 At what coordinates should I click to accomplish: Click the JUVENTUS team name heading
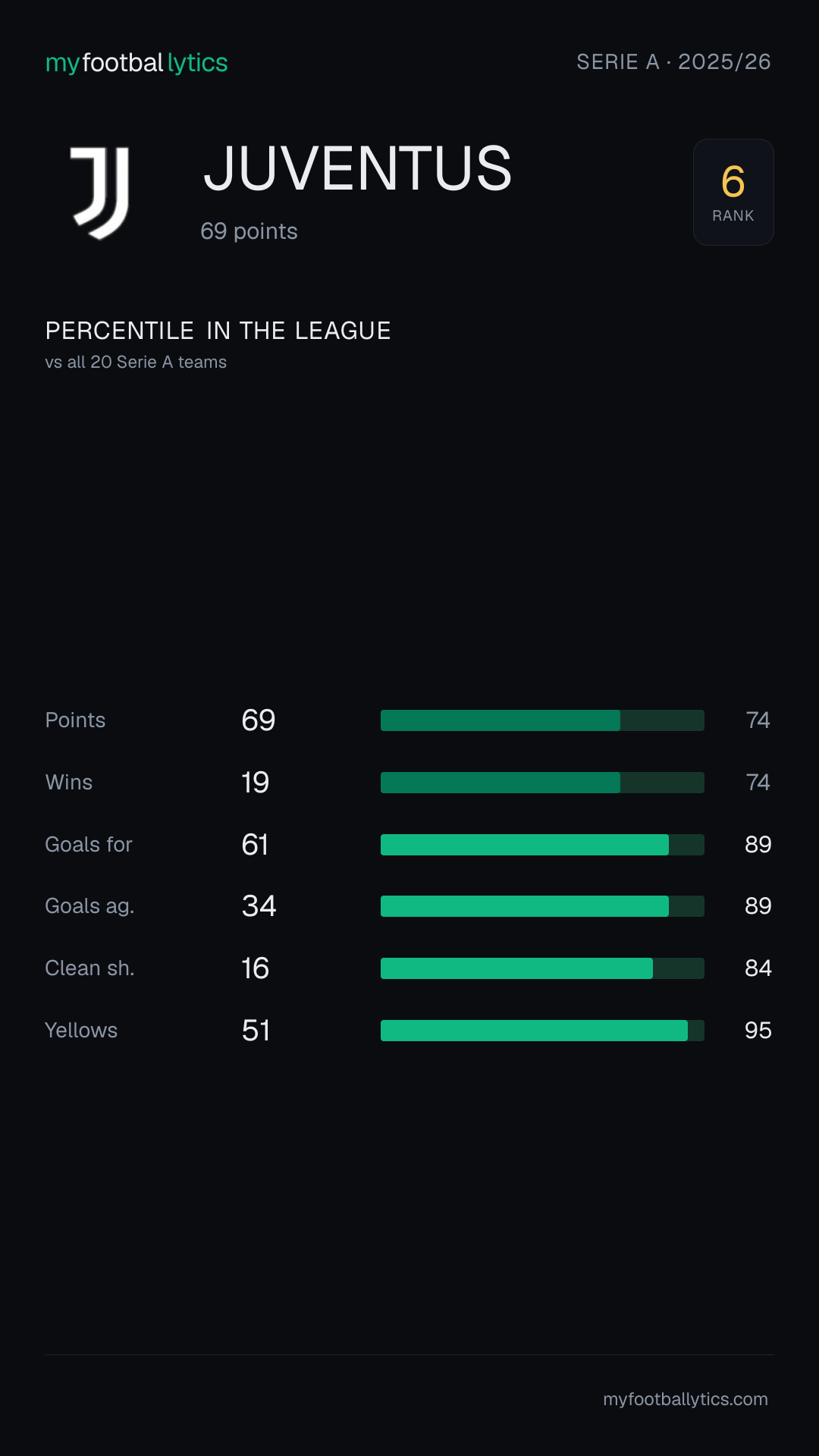click(x=358, y=168)
